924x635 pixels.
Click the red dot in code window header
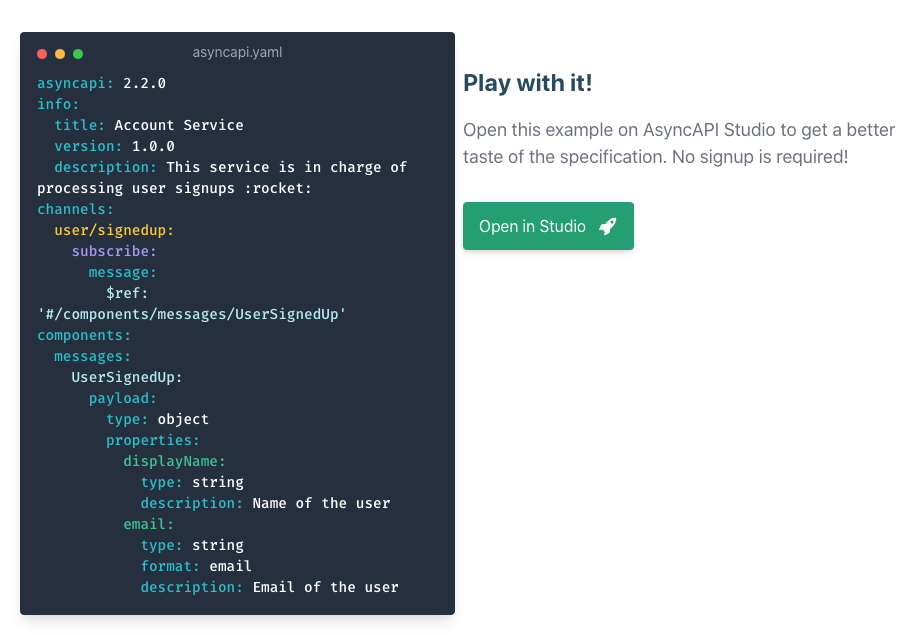(x=42, y=54)
